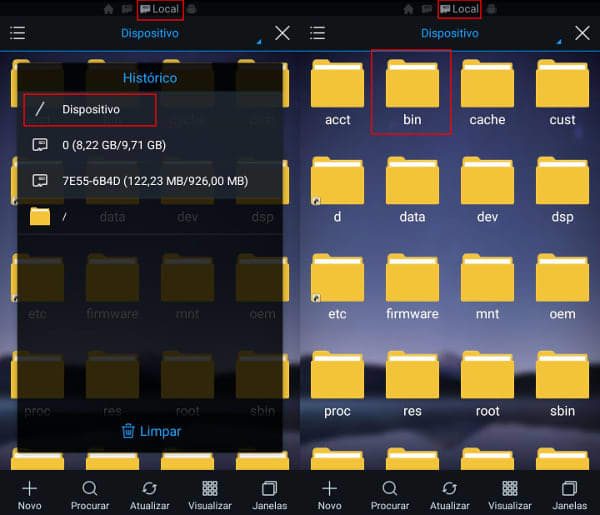The width and height of the screenshot is (600, 515).
Task: Open the hamburger menu in the left screen
Action: click(x=18, y=33)
